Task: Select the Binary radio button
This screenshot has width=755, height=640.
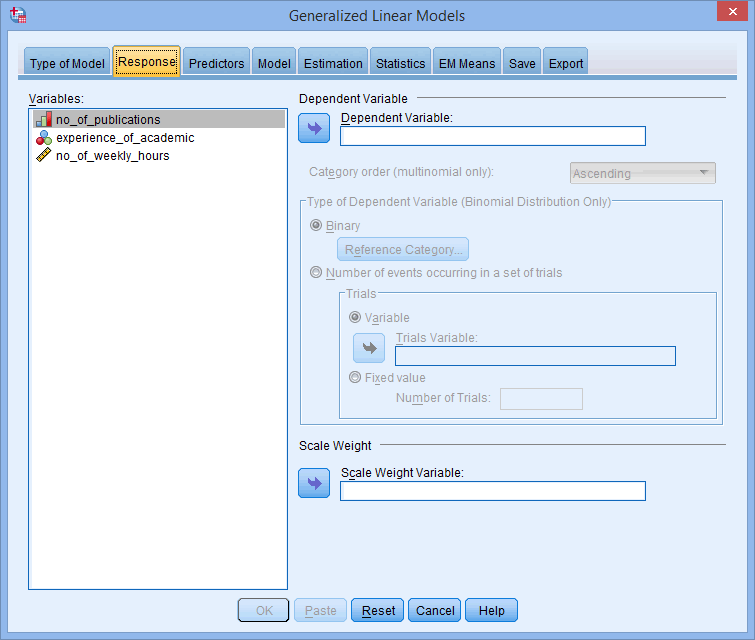Action: (316, 225)
